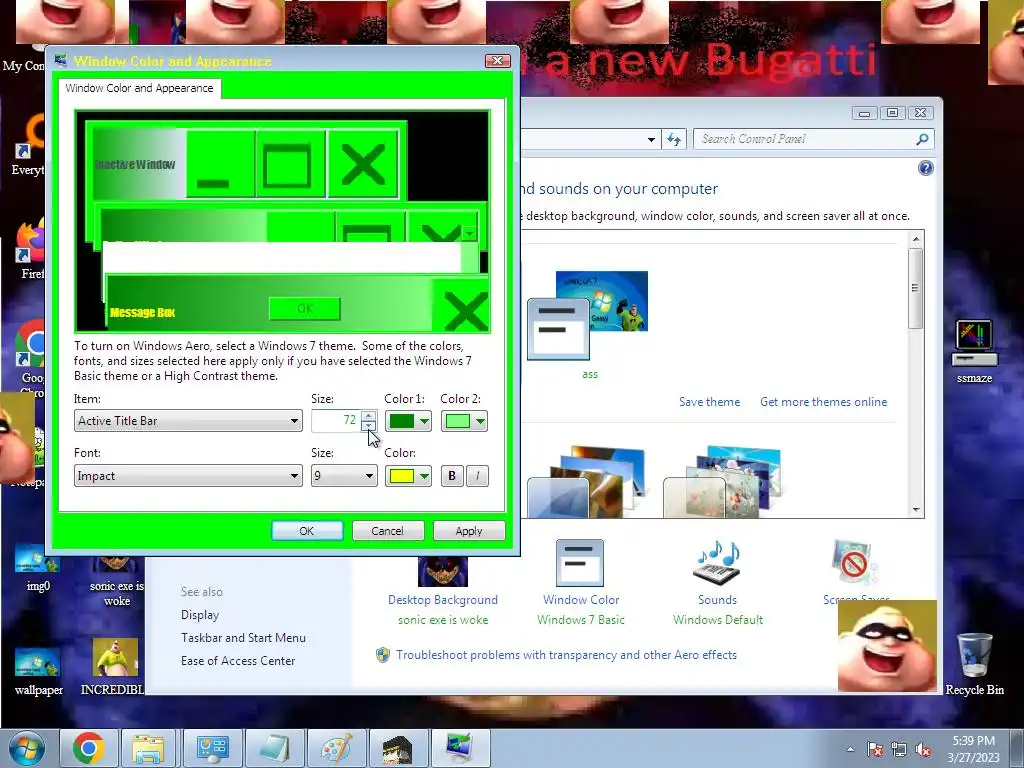The image size is (1024, 768).
Task: Click taskbar clock showing 5:39 PM
Action: 974,748
